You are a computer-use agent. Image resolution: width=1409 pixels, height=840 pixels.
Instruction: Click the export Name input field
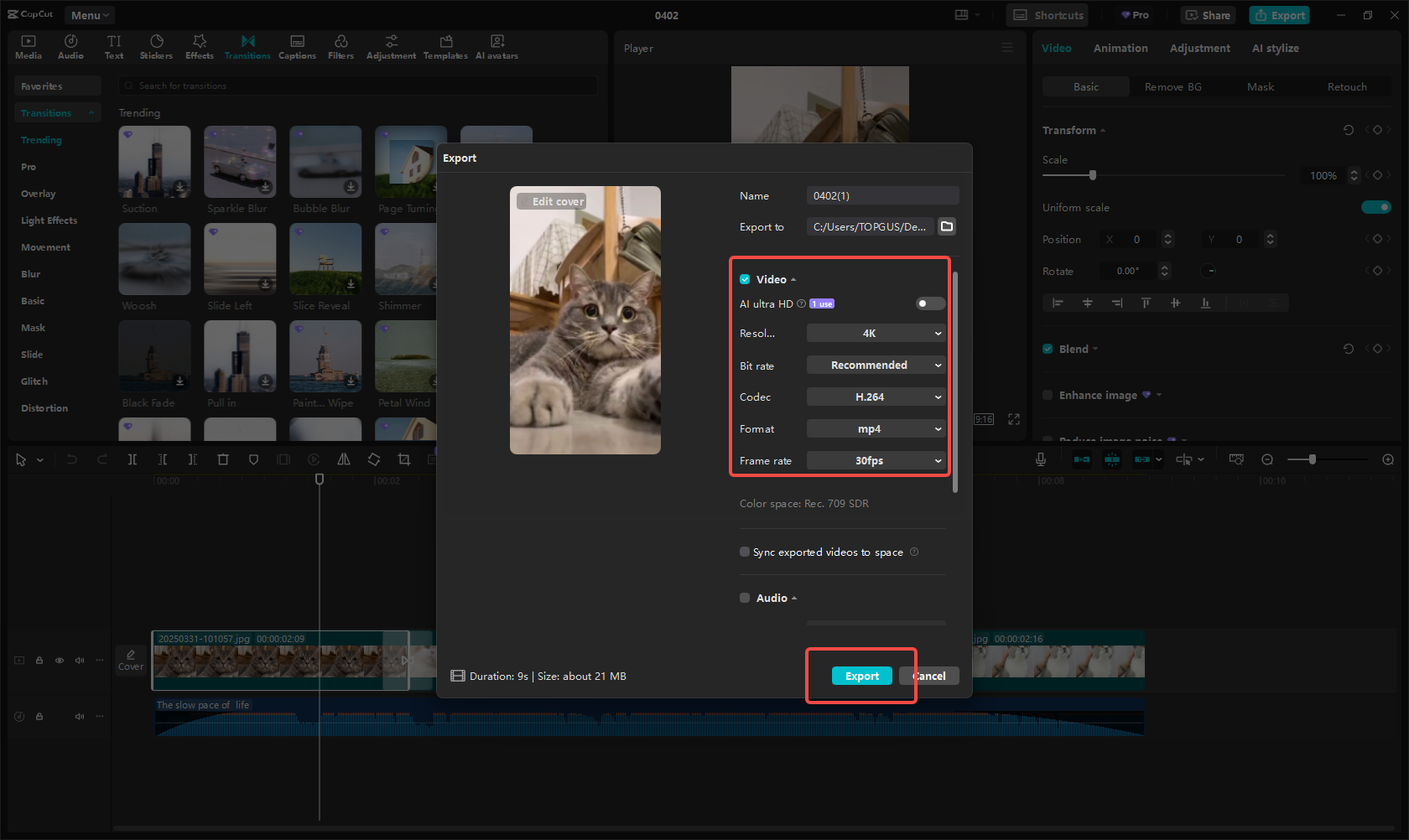tap(882, 195)
